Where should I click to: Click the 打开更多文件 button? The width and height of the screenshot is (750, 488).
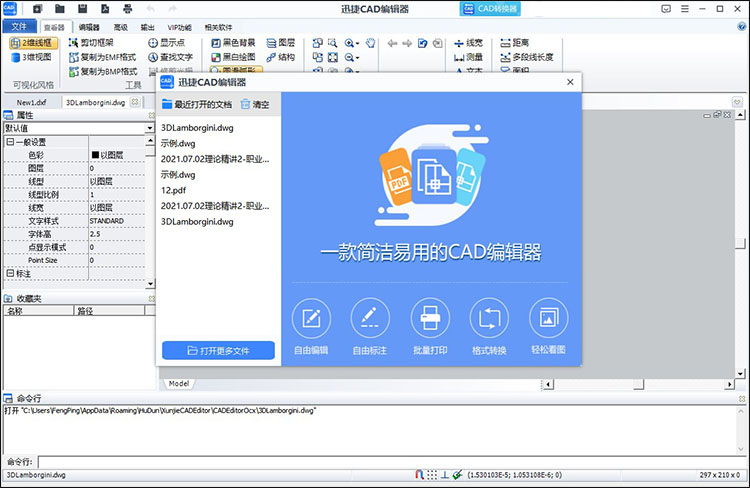coord(218,351)
